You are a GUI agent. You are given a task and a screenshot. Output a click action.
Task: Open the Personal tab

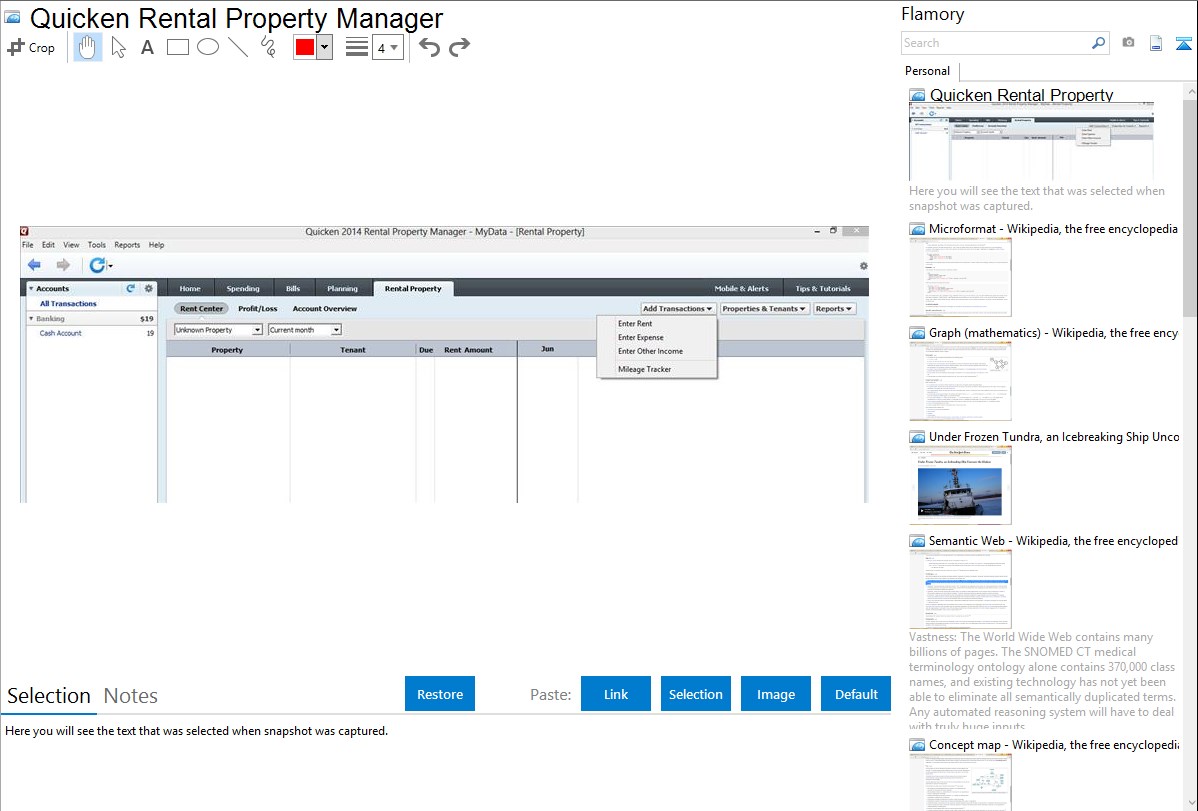click(x=928, y=71)
